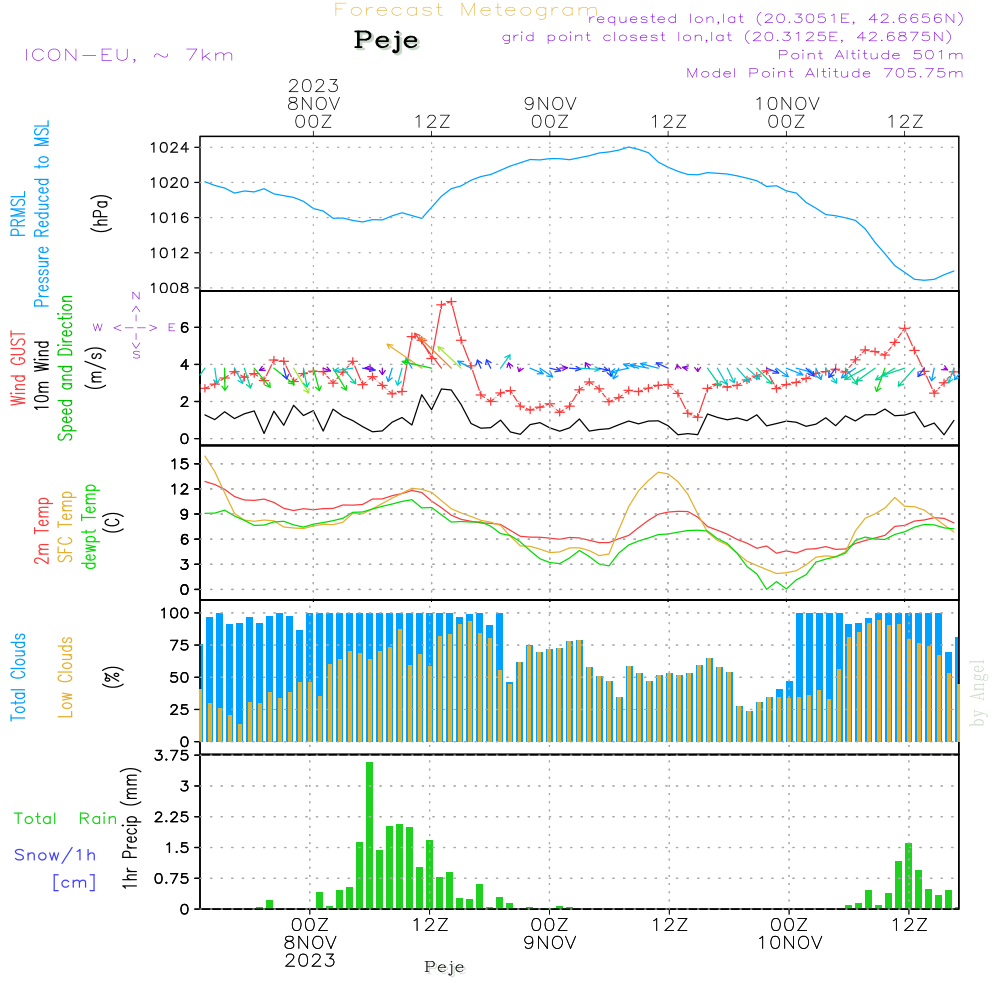Click the '15' temperature axis value
The width and height of the screenshot is (1000, 1000).
click(180, 464)
